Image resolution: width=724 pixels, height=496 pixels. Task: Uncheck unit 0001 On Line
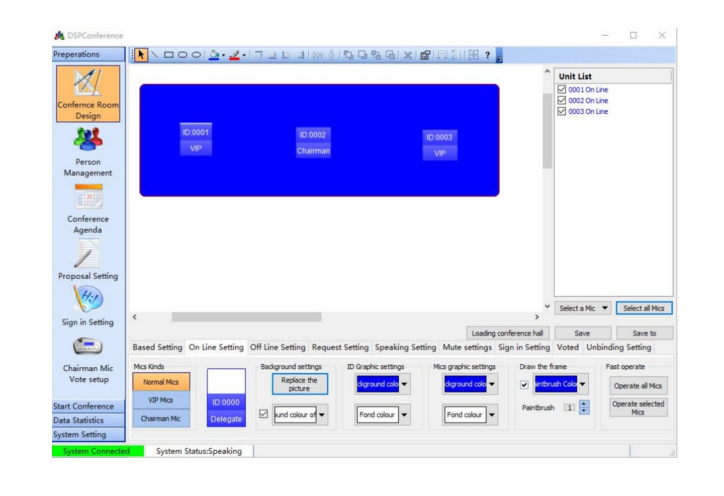coord(564,89)
